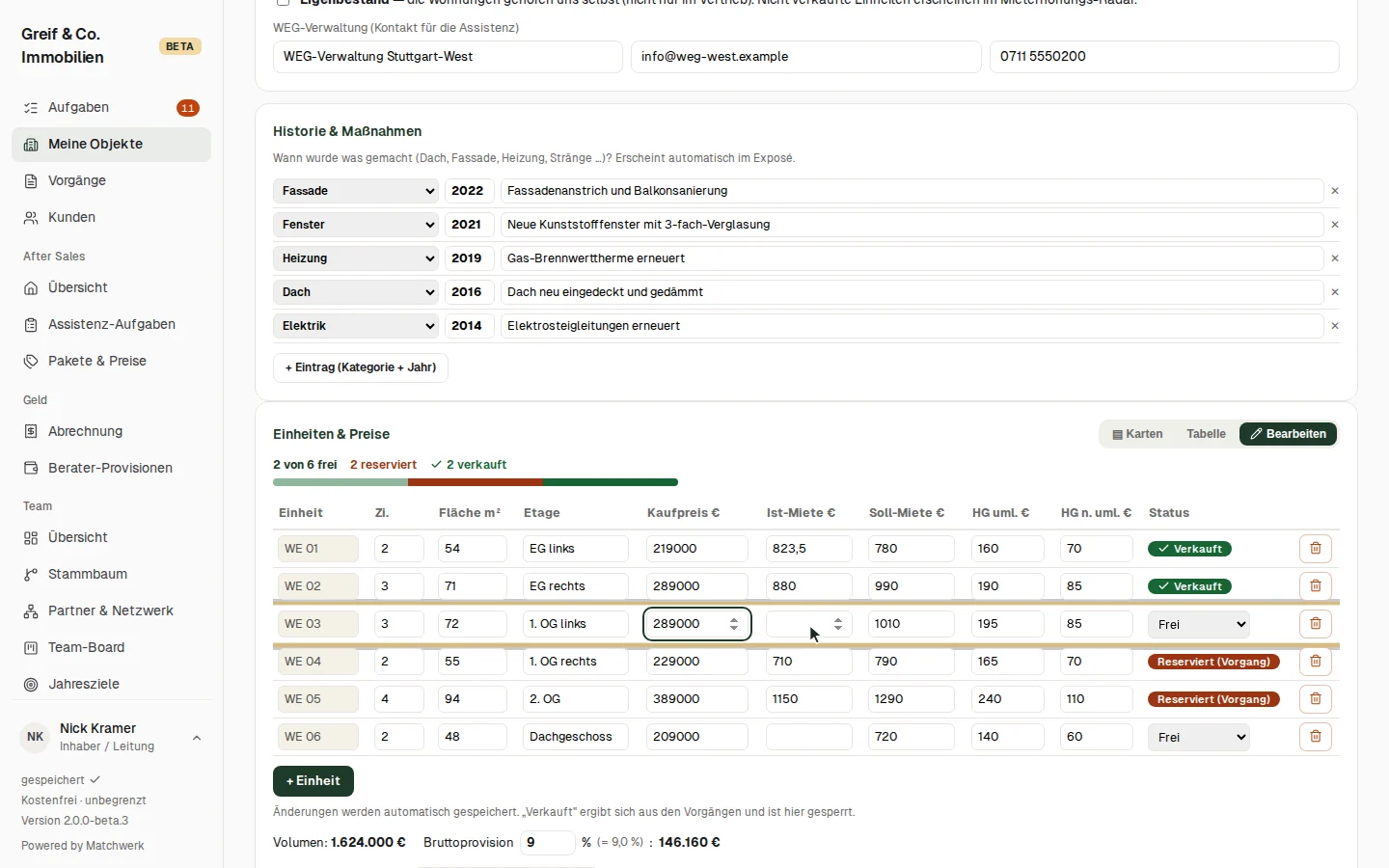Open Team-Board

pyautogui.click(x=111, y=648)
